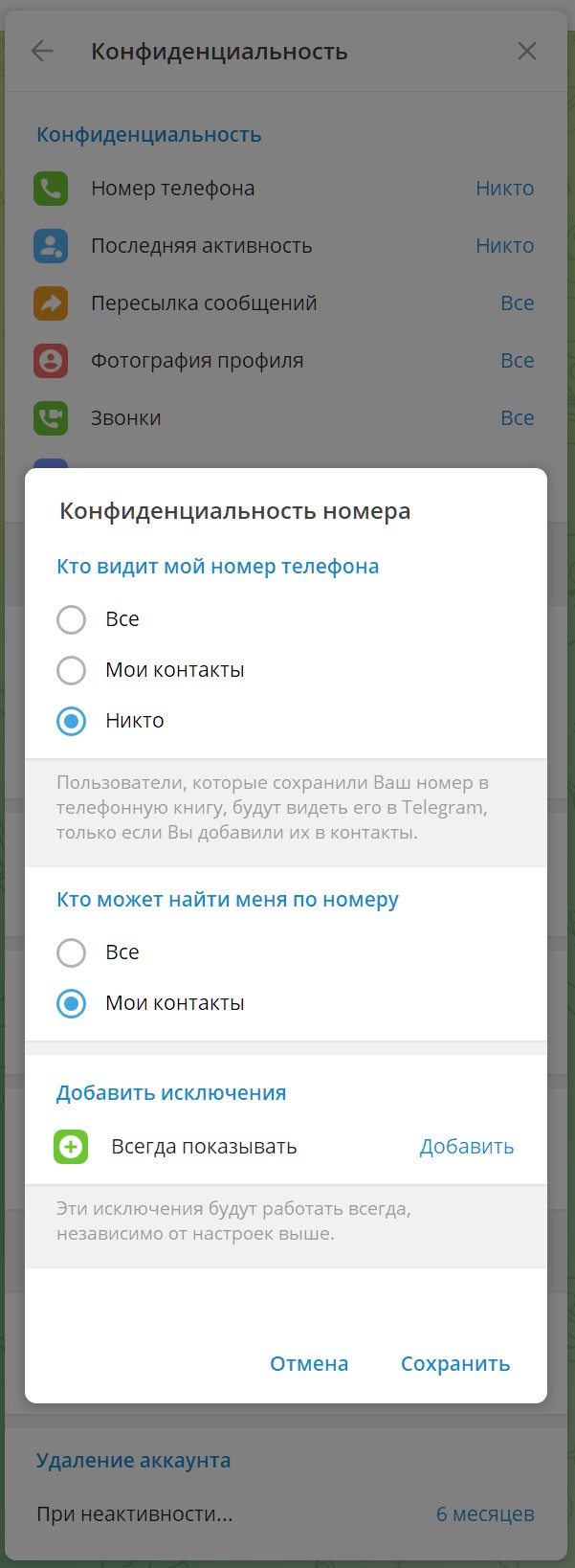Click the green phone icon for Номер телефона
The height and width of the screenshot is (1568, 575).
51,189
